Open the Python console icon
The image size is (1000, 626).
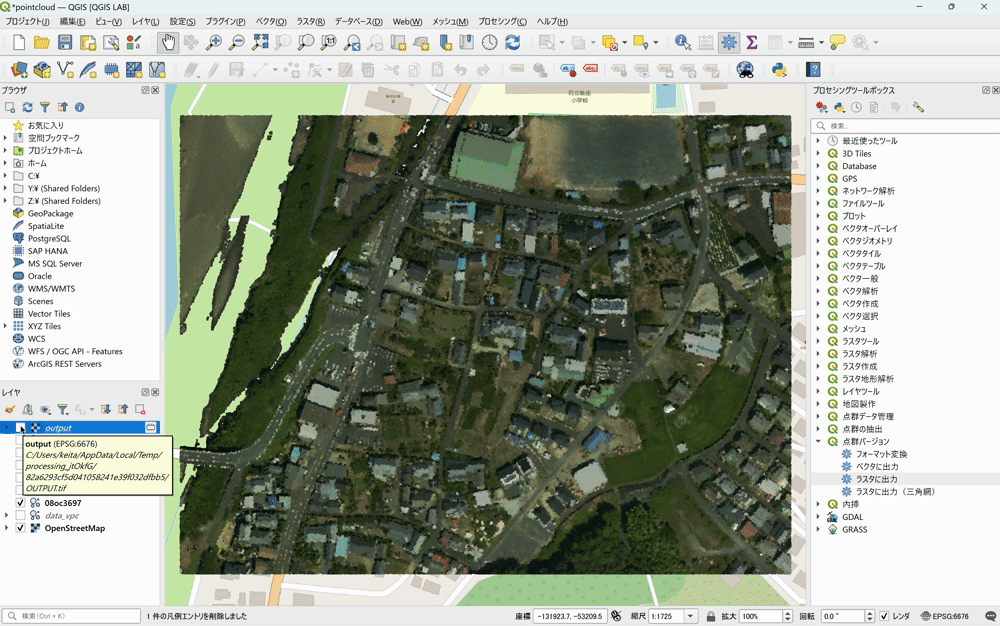pyautogui.click(x=779, y=69)
